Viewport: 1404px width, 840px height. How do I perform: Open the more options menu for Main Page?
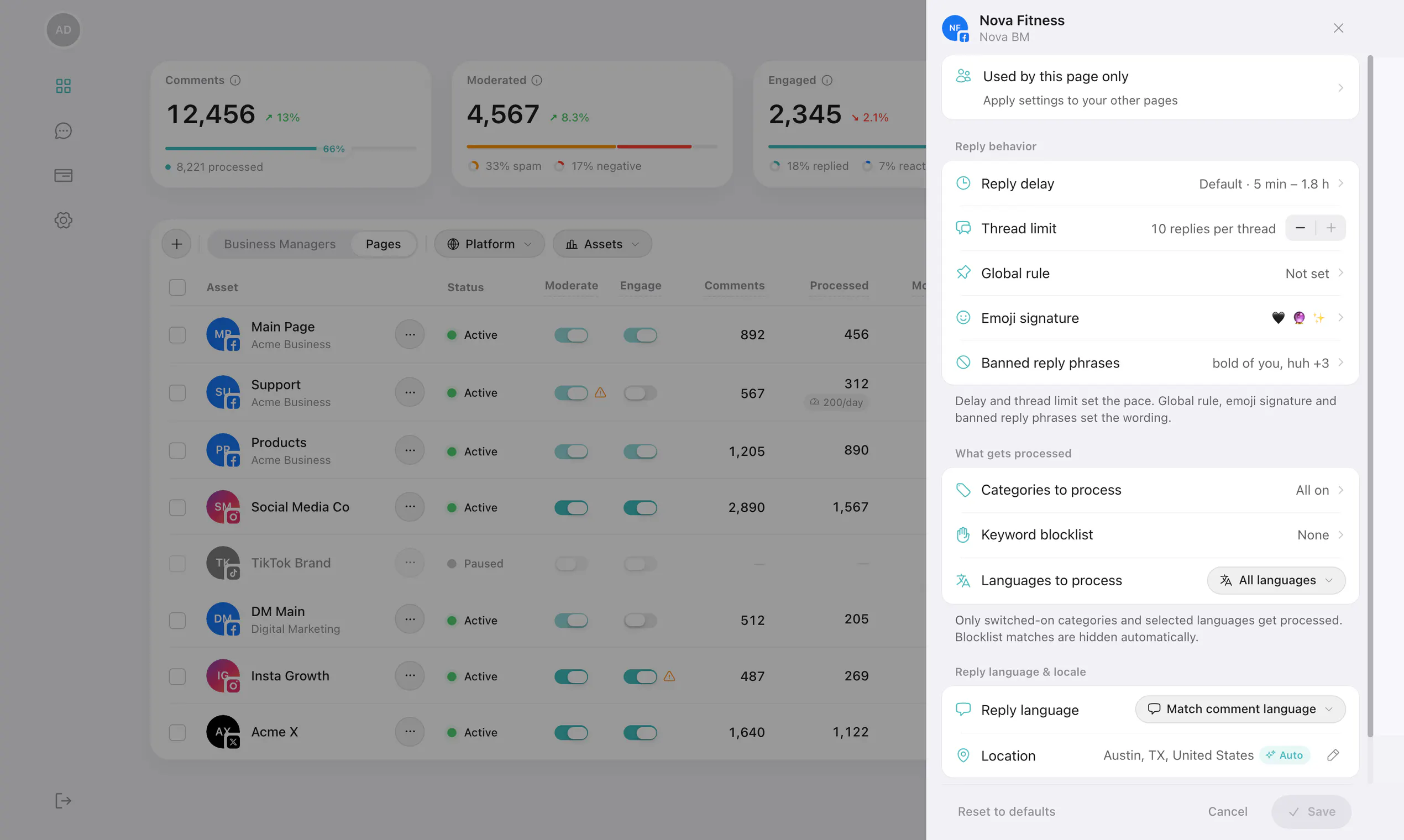[410, 334]
